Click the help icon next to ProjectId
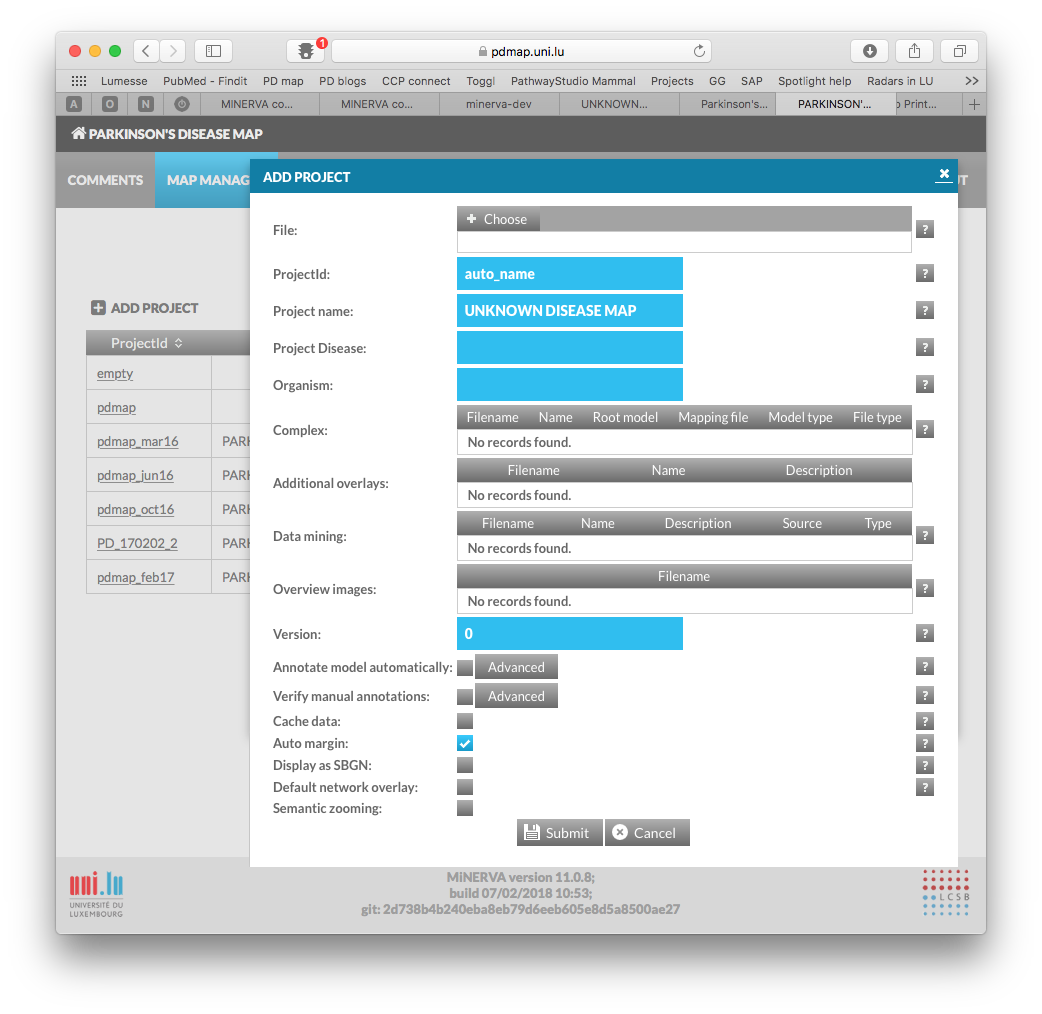Viewport: 1042px width, 1014px height. coord(924,273)
